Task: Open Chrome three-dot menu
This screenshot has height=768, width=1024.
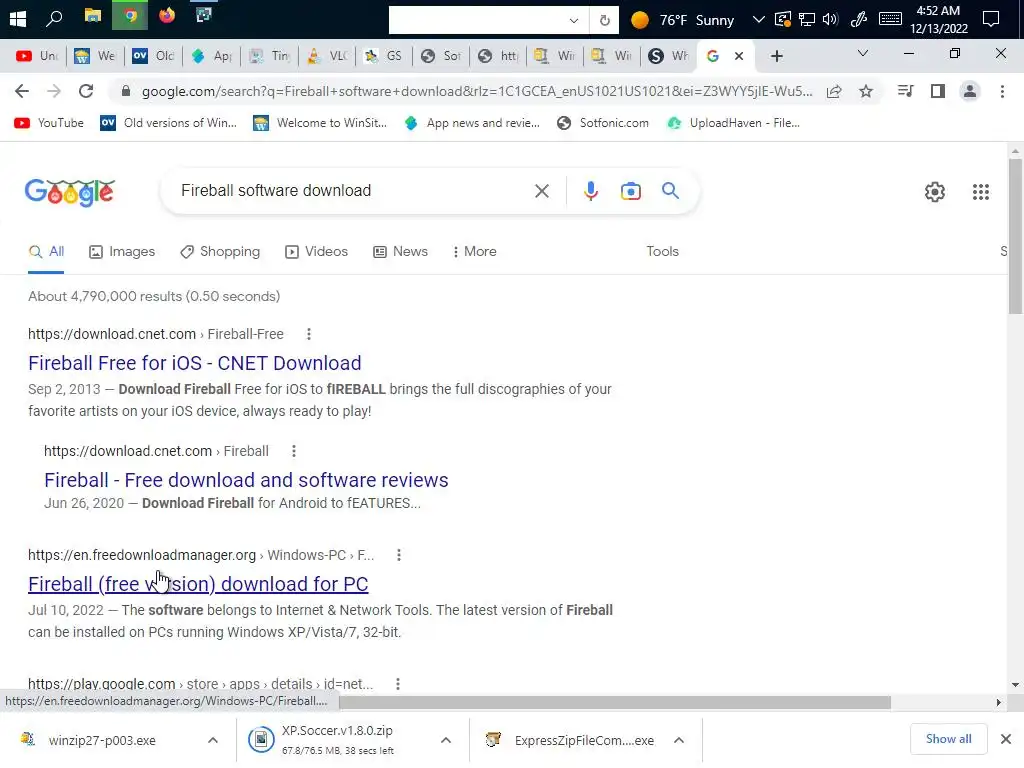Action: 1002,91
